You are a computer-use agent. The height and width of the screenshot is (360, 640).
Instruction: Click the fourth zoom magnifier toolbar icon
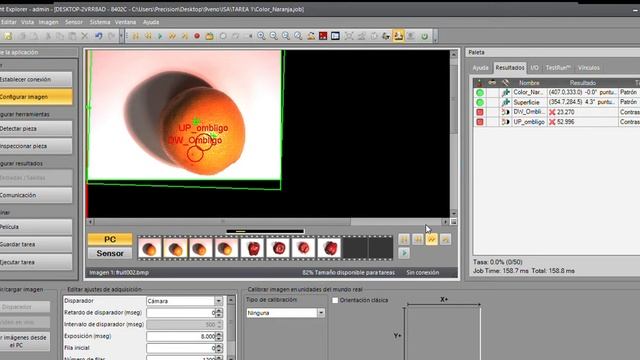(x=298, y=36)
